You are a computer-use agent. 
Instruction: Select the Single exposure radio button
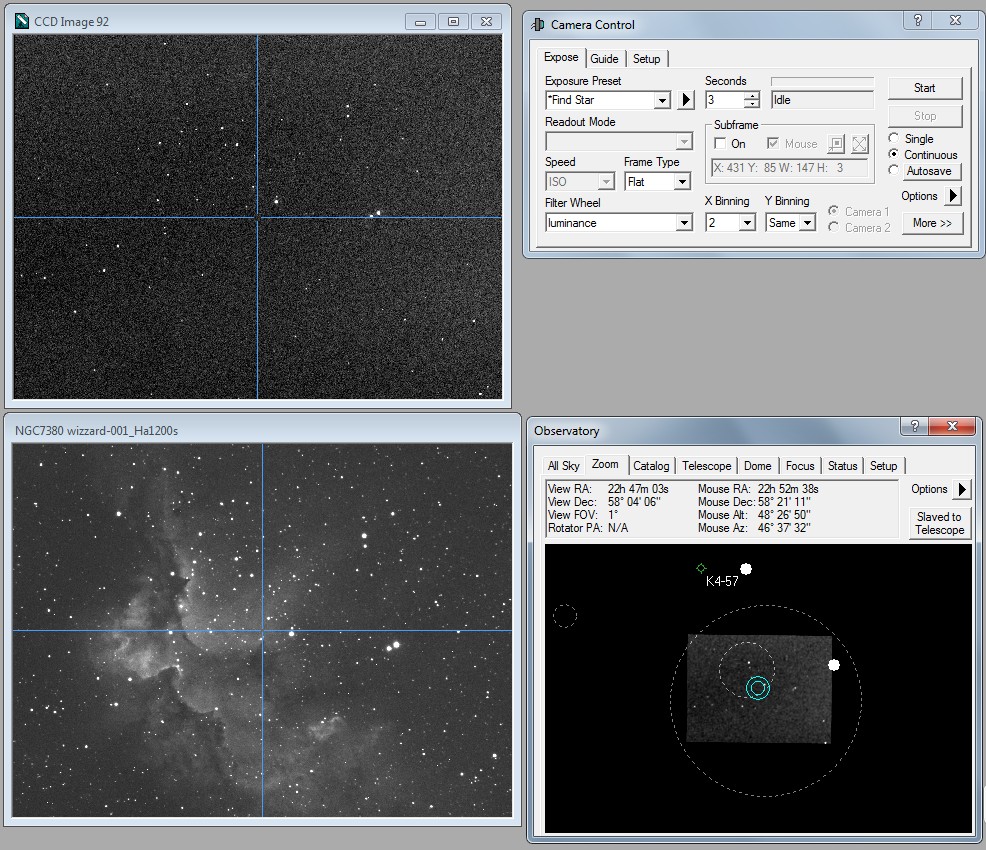click(x=894, y=138)
